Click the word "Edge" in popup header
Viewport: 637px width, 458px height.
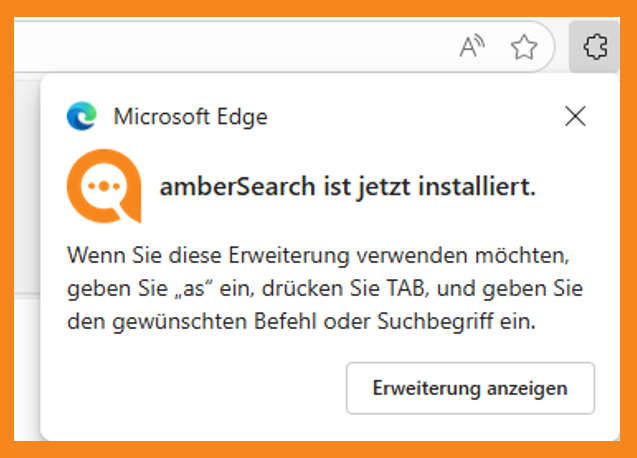242,118
